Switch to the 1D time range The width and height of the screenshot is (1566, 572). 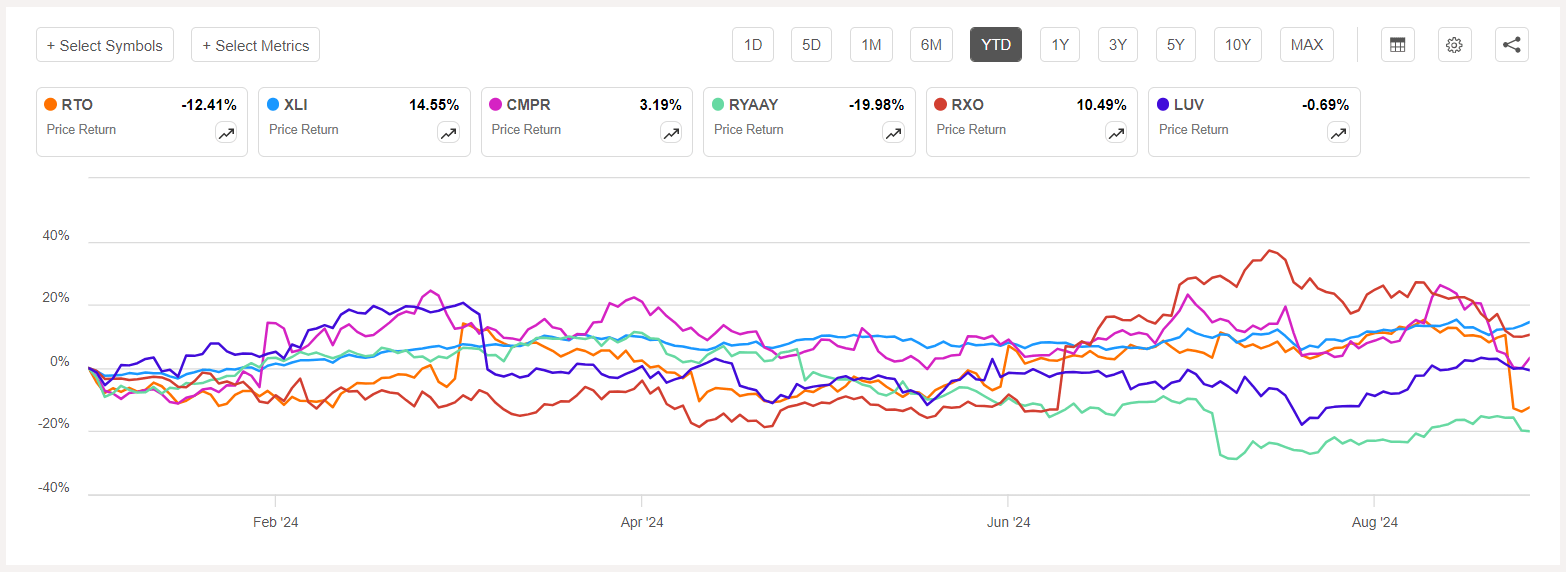(753, 45)
